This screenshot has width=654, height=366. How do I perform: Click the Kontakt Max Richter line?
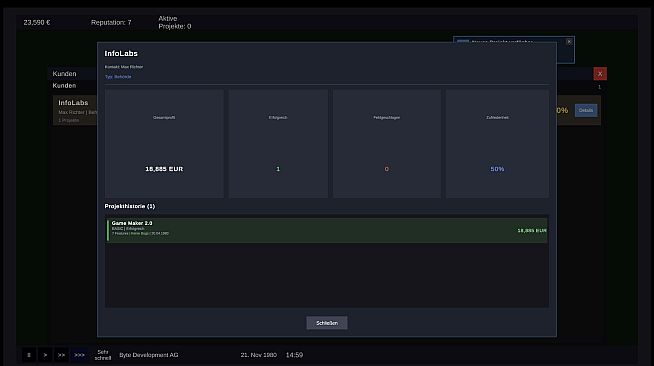coord(124,67)
